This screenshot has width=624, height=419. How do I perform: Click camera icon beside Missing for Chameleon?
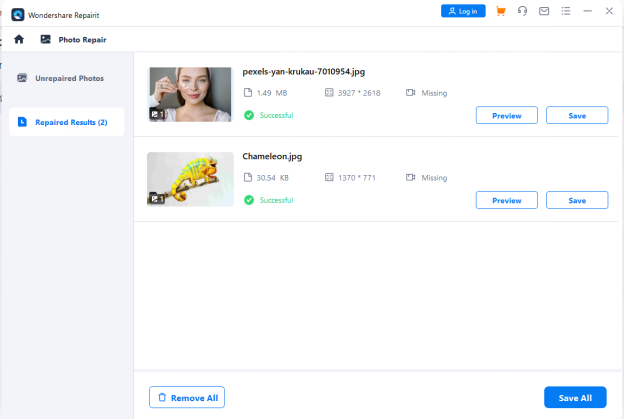coord(410,177)
